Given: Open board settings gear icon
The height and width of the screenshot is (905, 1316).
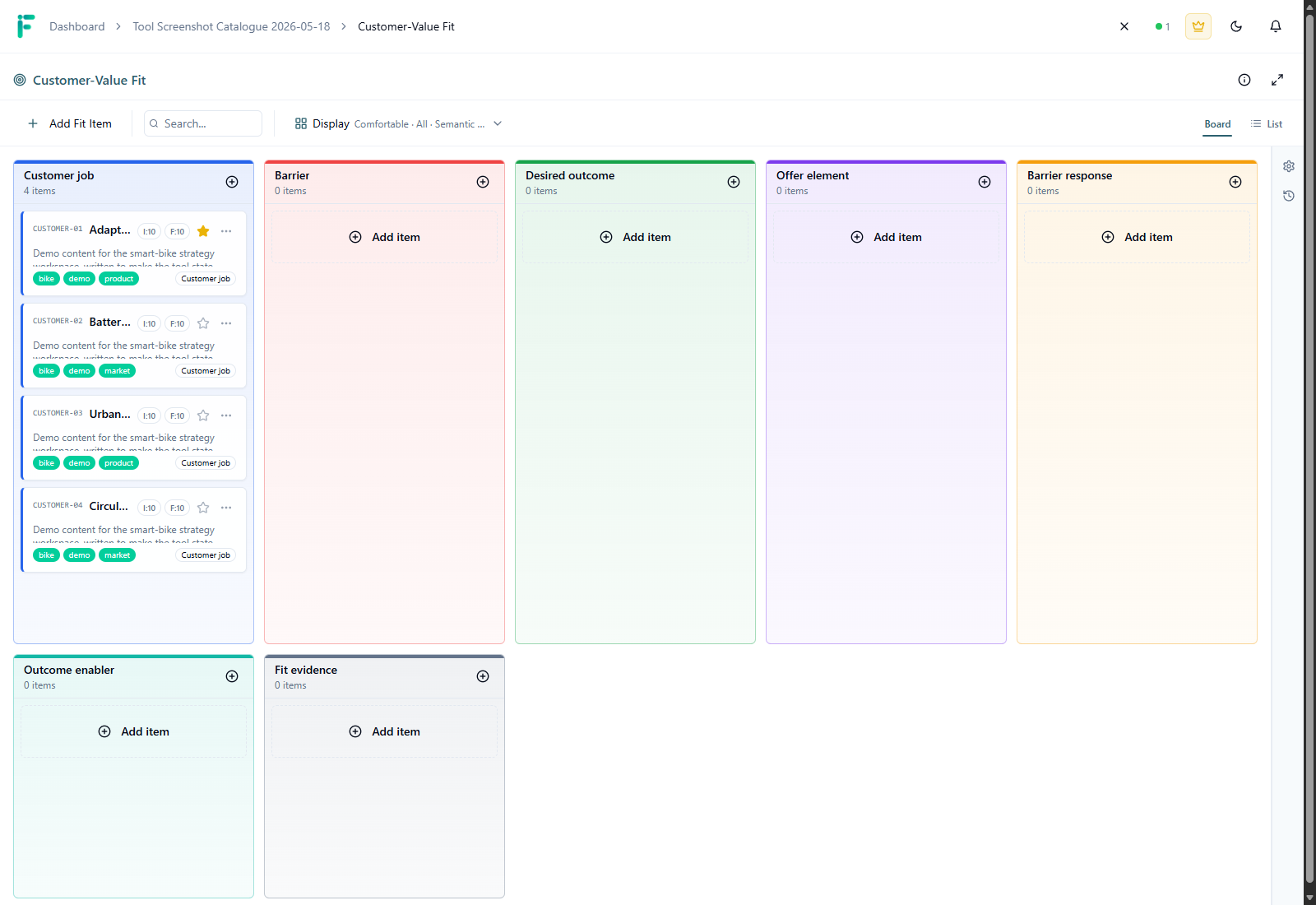Looking at the screenshot, I should [x=1289, y=166].
